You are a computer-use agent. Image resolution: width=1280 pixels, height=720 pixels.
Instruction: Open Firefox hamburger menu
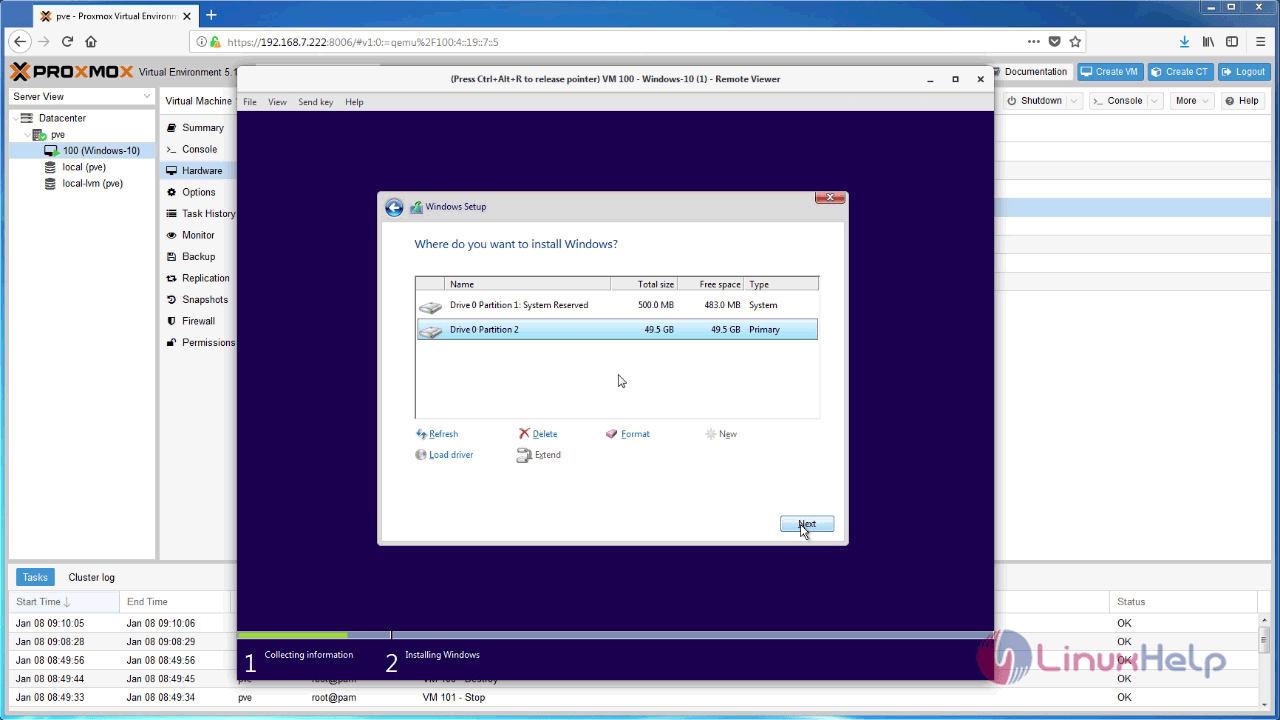[x=1259, y=42]
